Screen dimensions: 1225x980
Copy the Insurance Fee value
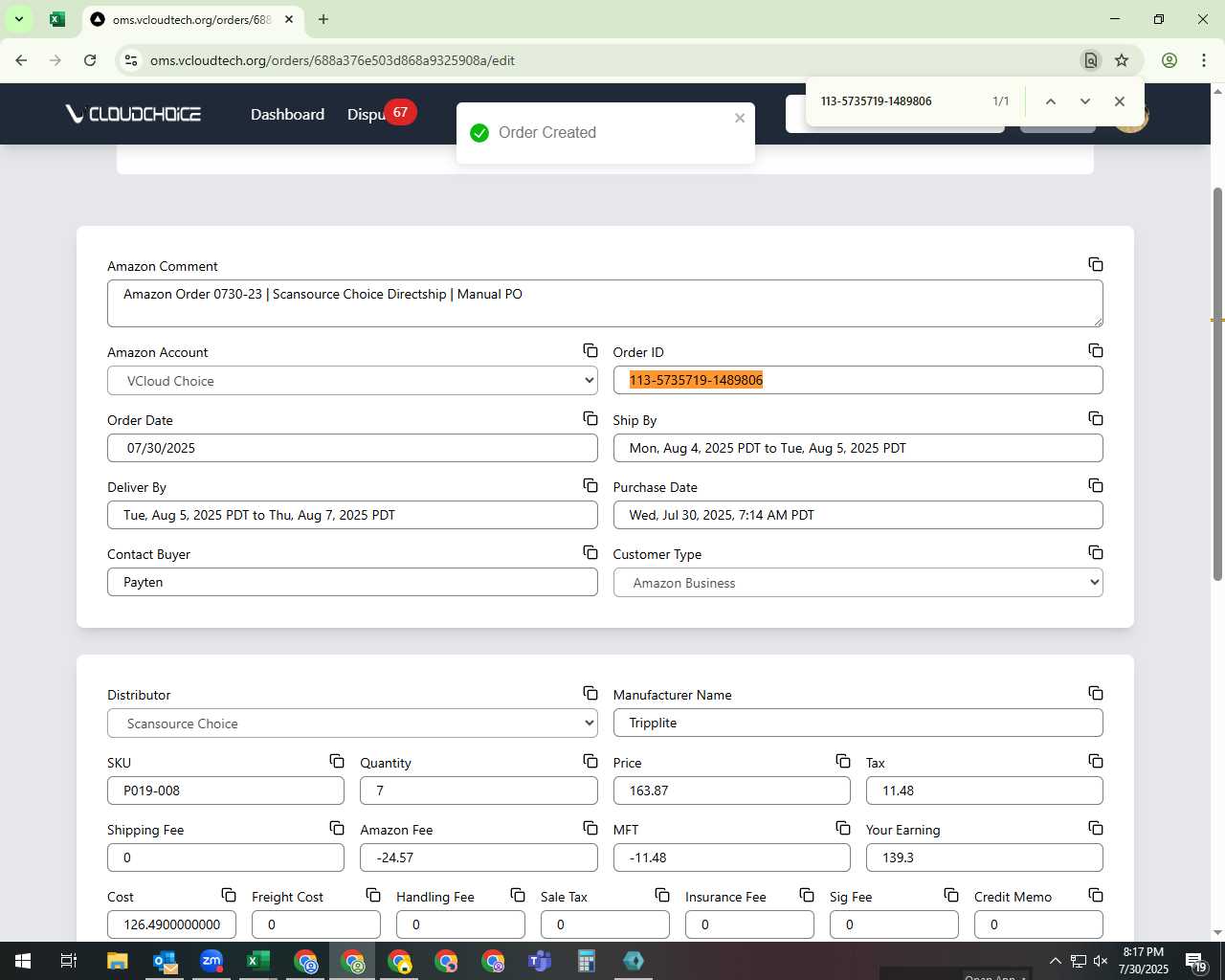pyautogui.click(x=807, y=895)
